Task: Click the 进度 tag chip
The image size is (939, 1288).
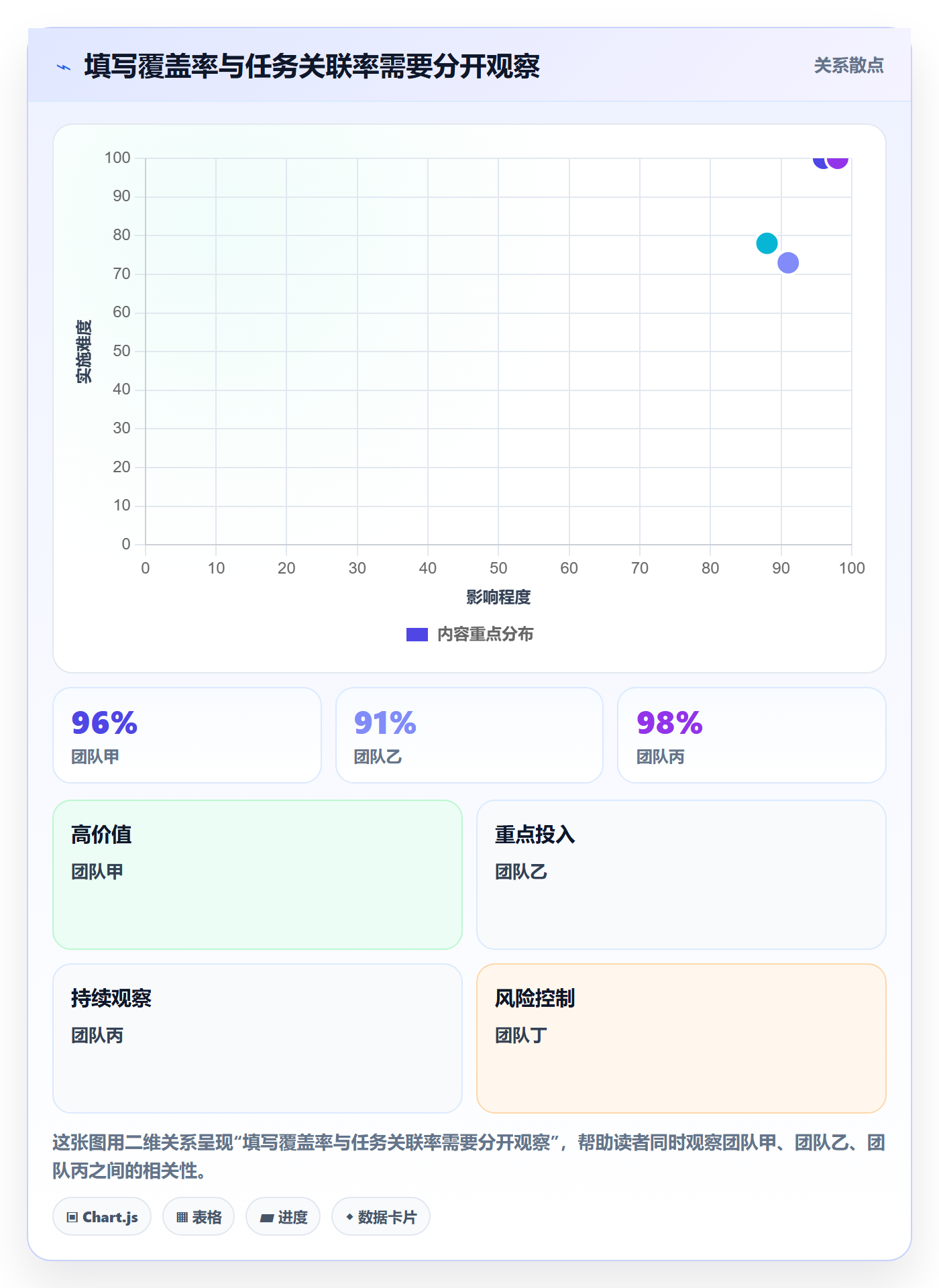Action: (283, 1217)
